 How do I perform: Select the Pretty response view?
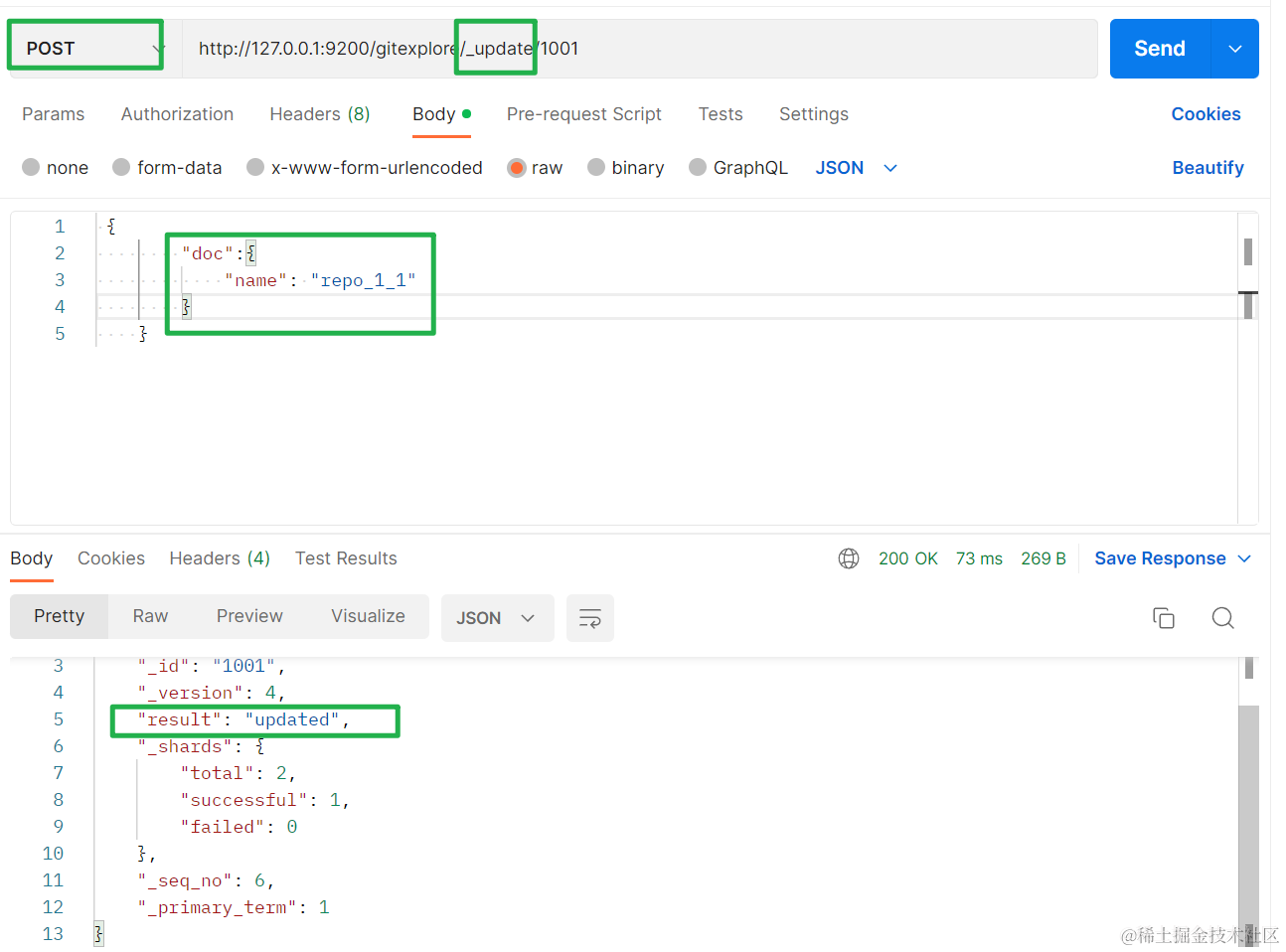[60, 616]
